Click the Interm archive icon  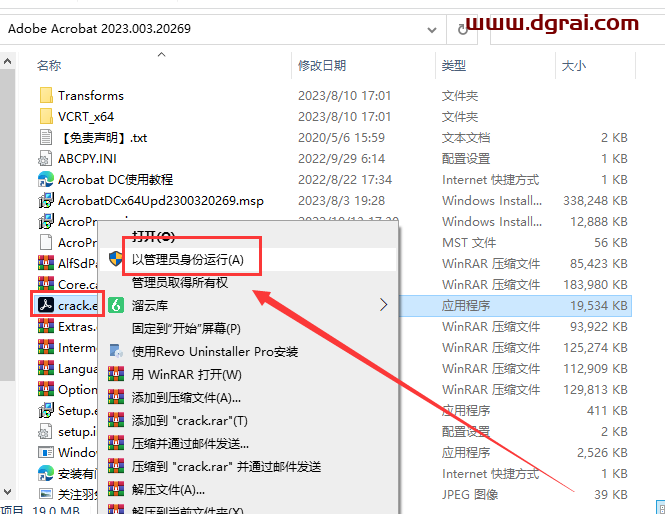click(x=46, y=347)
